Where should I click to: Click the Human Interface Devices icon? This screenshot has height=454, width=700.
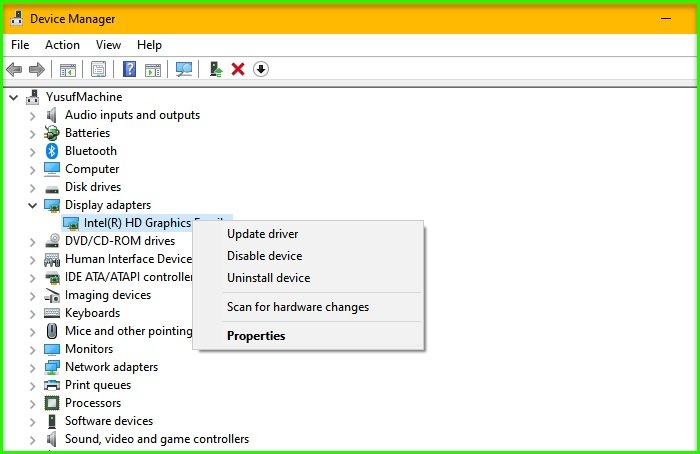(52, 259)
